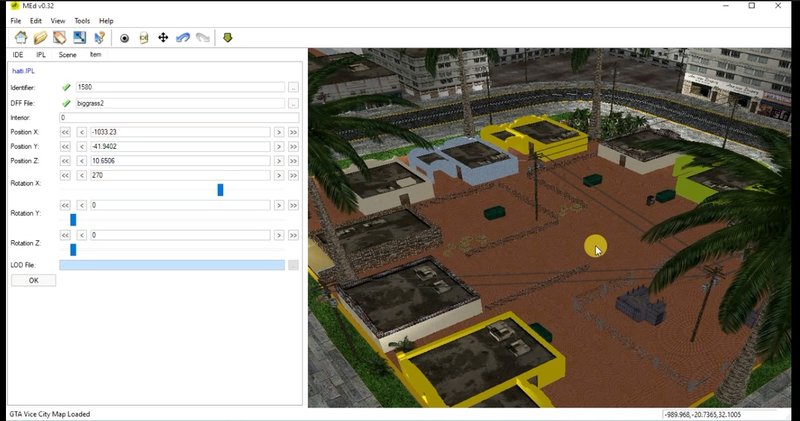Image resolution: width=800 pixels, height=421 pixels.
Task: Switch to the IDE tab
Action: [18, 55]
